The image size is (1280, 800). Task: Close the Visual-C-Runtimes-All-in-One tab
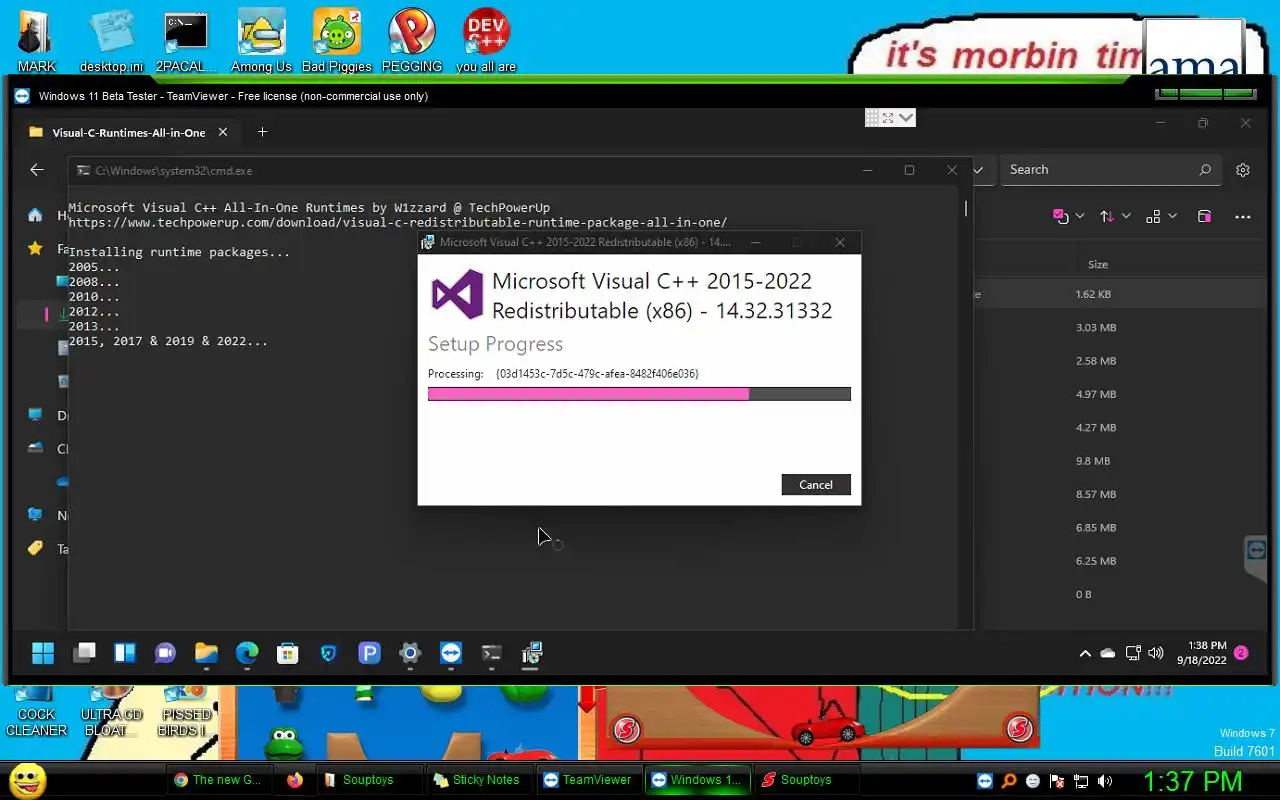pyautogui.click(x=223, y=132)
